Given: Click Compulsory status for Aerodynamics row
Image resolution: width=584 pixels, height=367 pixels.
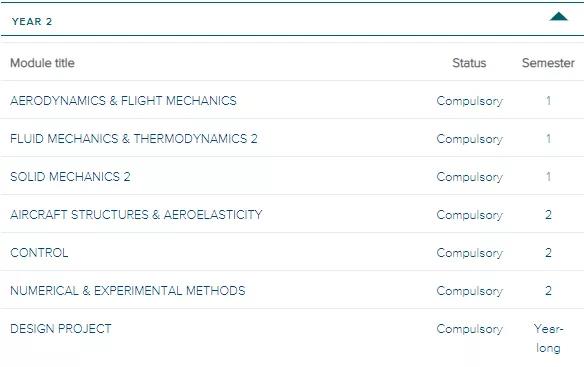Looking at the screenshot, I should [470, 101].
